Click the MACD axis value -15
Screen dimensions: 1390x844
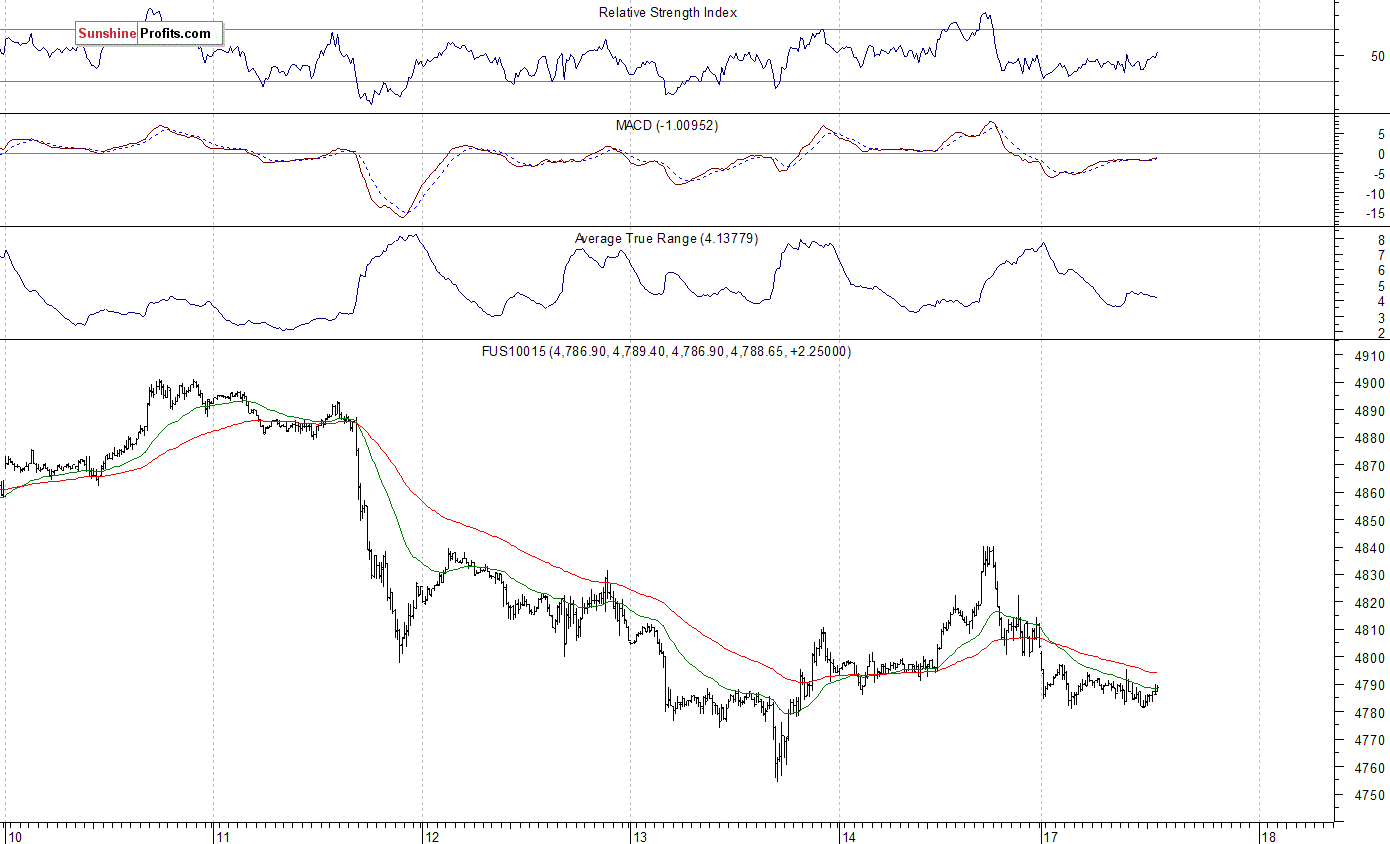point(1374,213)
